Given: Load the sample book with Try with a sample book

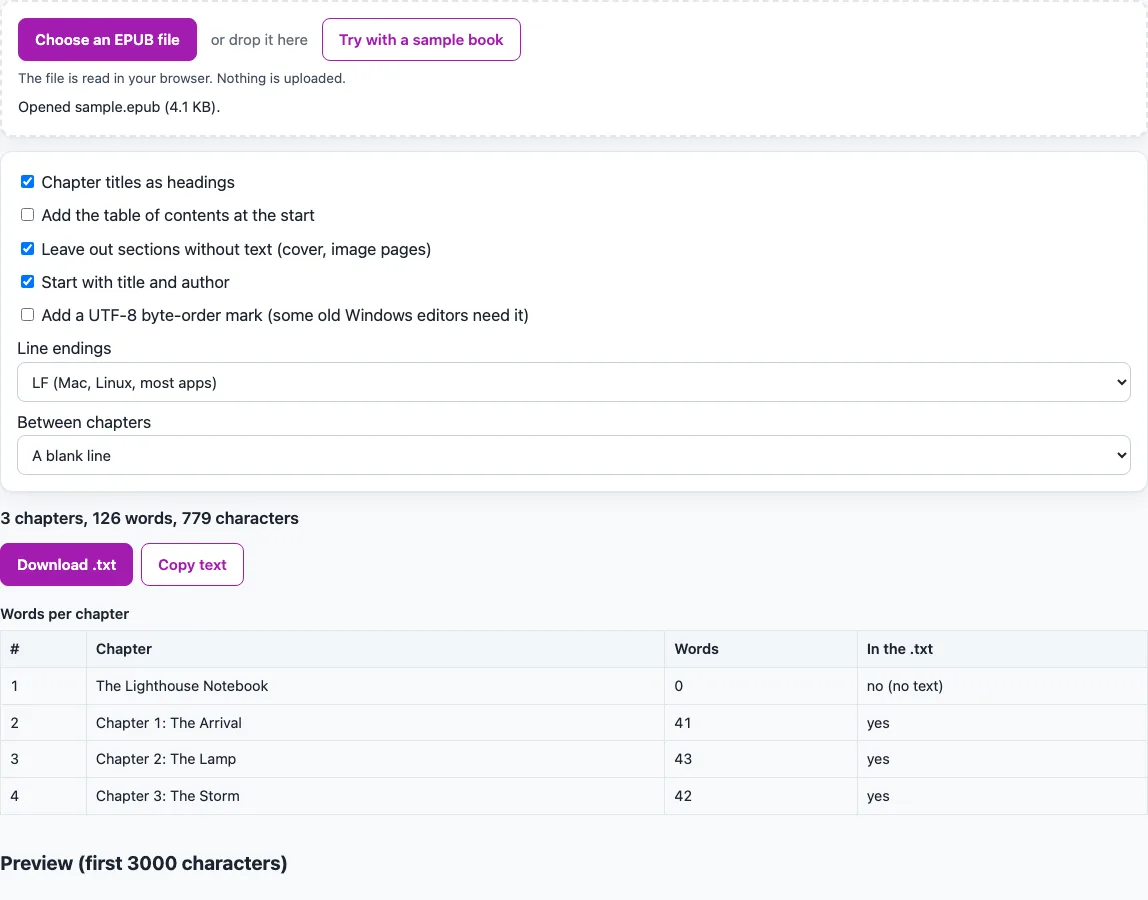Looking at the screenshot, I should pos(421,40).
